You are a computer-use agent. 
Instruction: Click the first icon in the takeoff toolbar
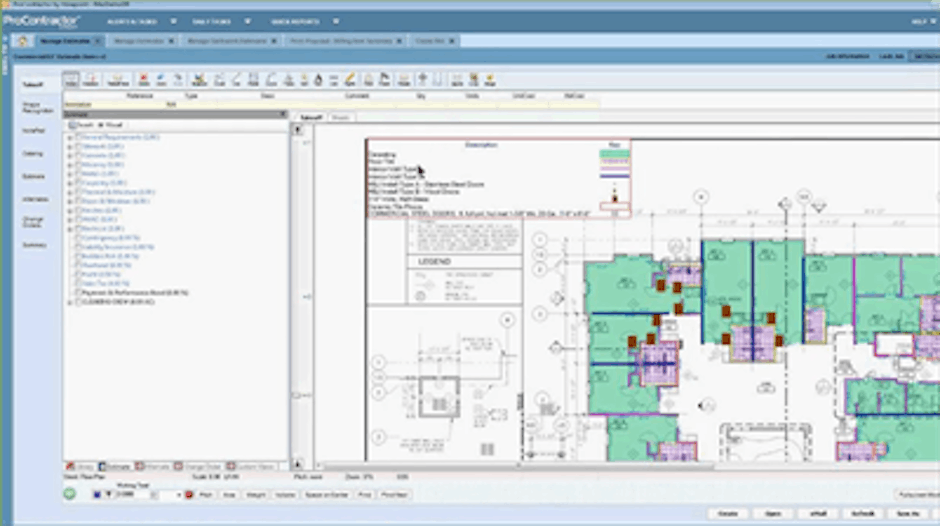(x=71, y=79)
